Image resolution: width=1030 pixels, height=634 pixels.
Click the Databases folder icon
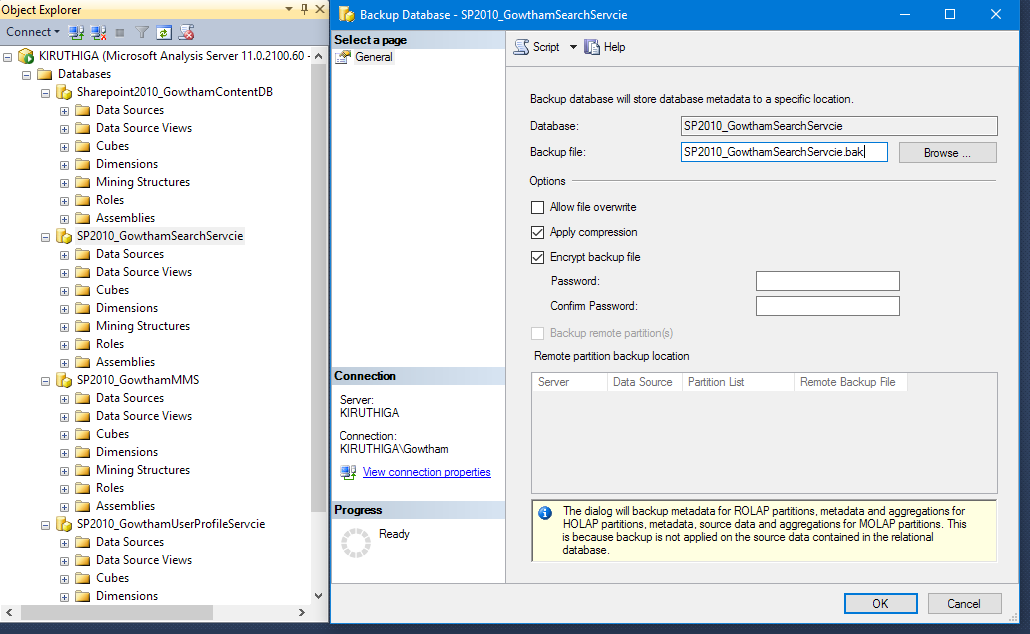pos(45,74)
